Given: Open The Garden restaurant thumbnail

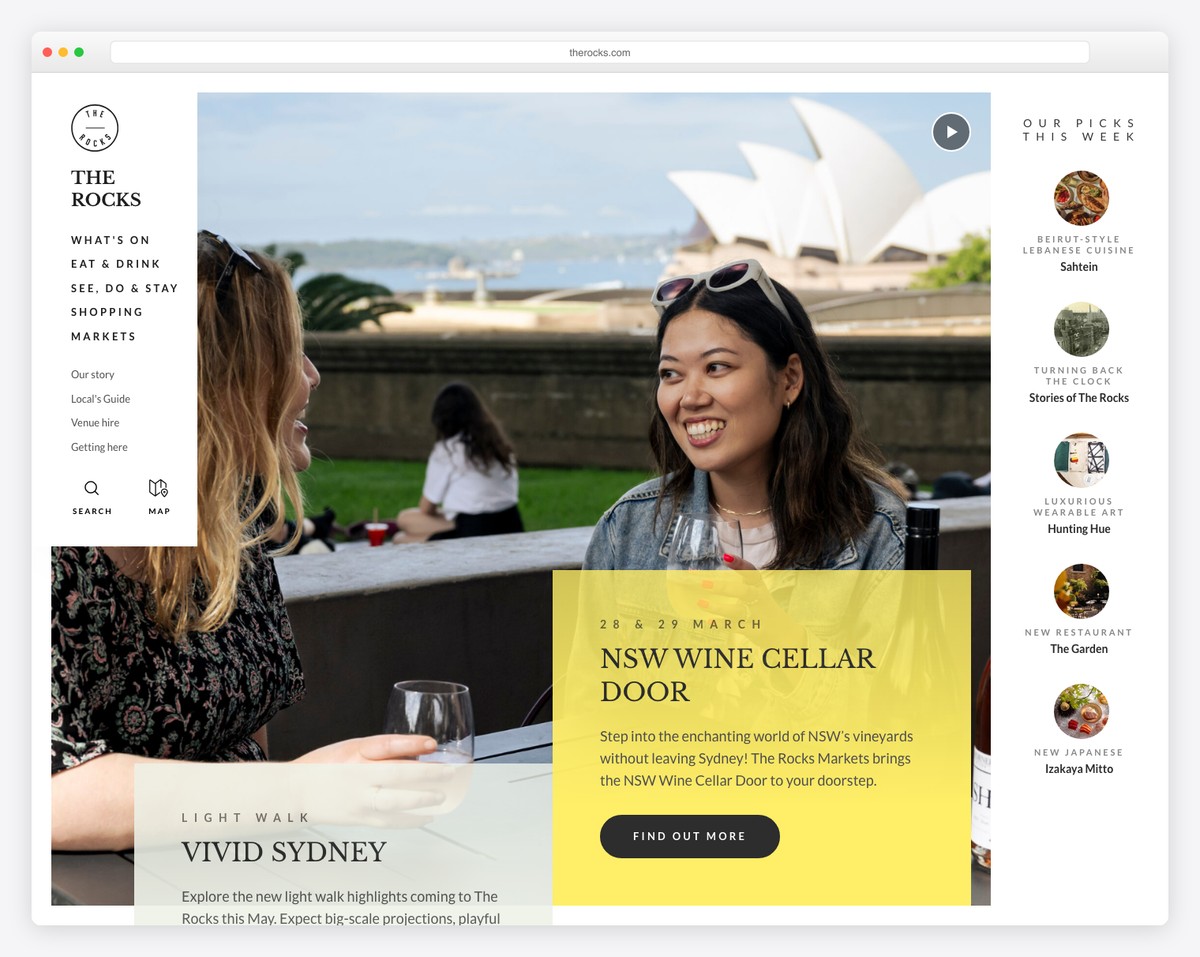Looking at the screenshot, I should (1081, 591).
